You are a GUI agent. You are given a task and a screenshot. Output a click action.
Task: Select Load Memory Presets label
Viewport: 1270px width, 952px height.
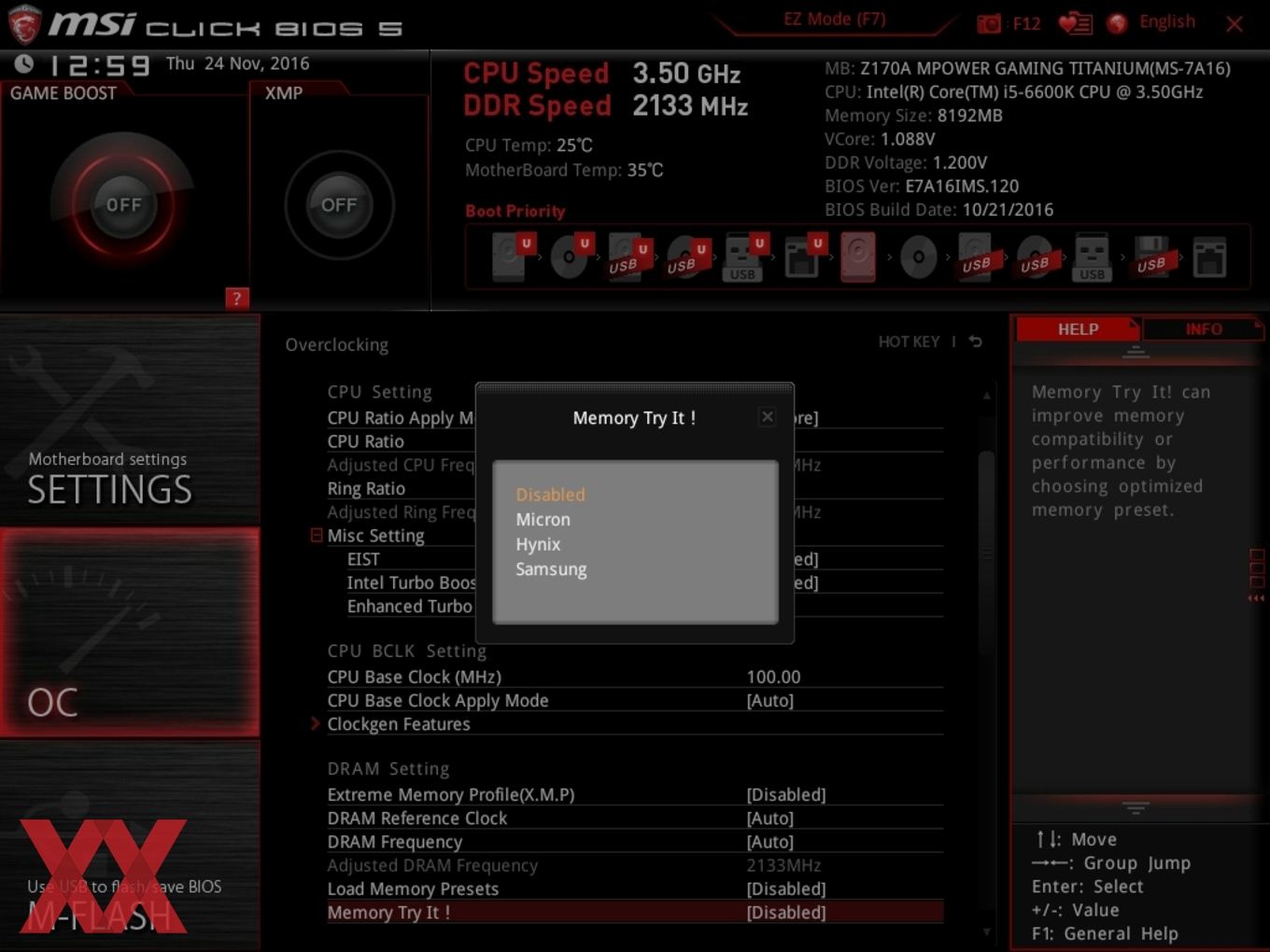[x=413, y=889]
